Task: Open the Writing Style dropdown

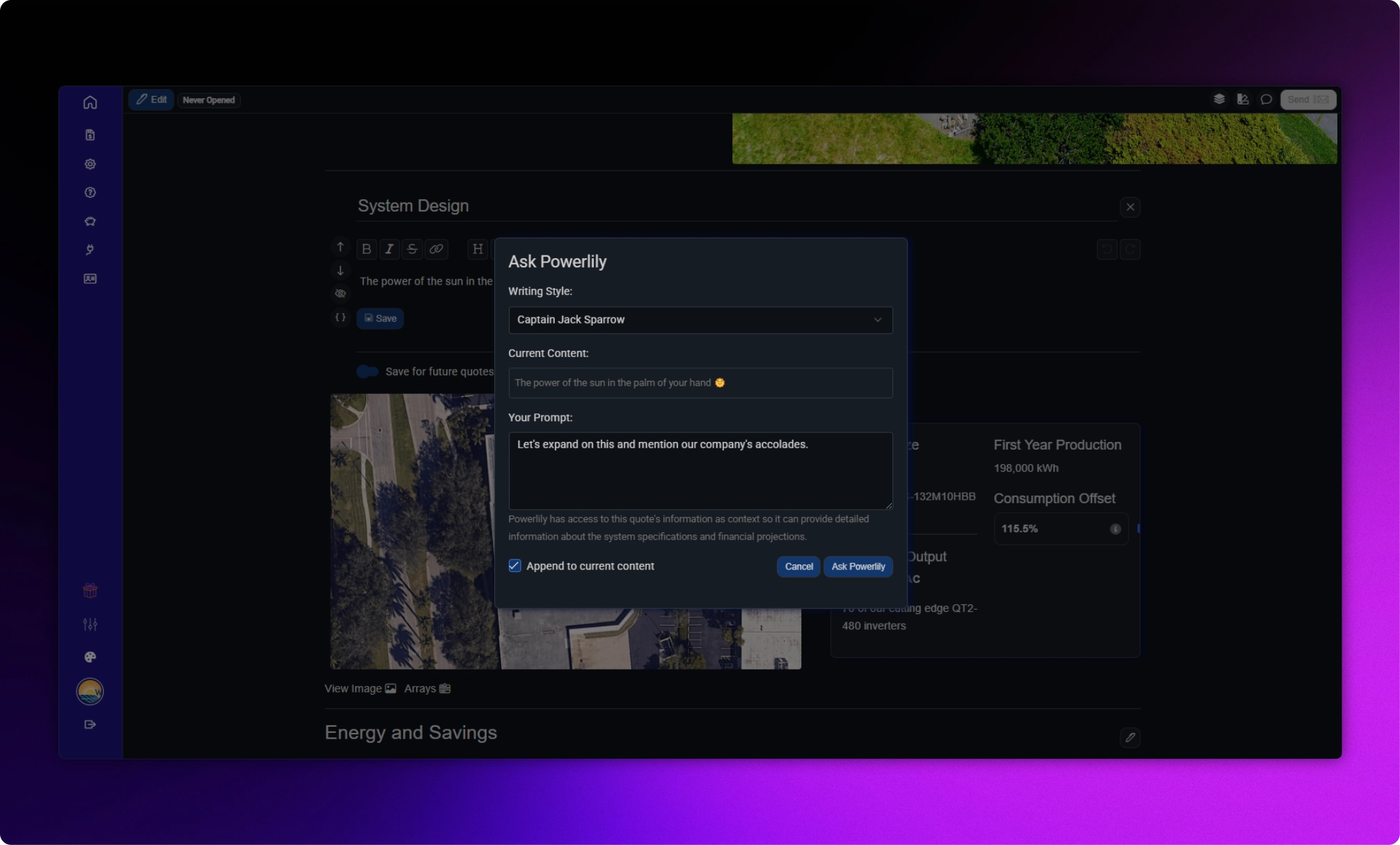Action: click(x=700, y=319)
